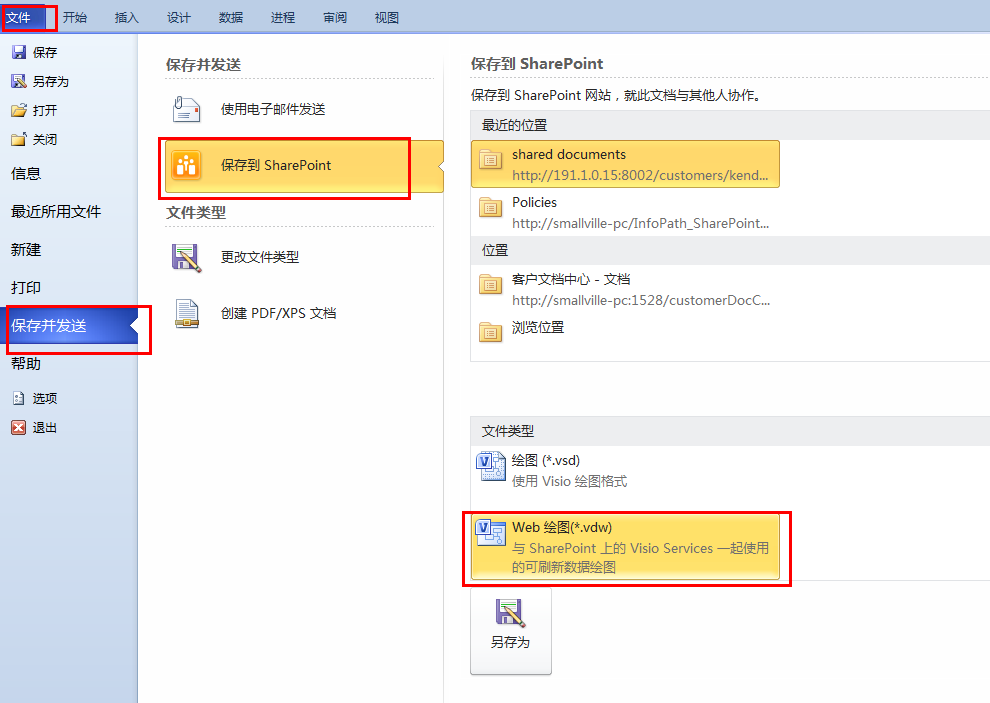
Task: Click the orange SharePoint people icon
Action: click(x=186, y=165)
